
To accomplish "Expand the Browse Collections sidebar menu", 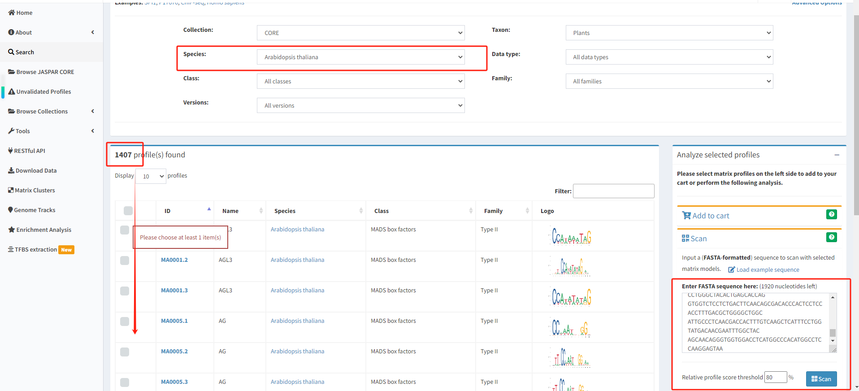I will [x=51, y=112].
